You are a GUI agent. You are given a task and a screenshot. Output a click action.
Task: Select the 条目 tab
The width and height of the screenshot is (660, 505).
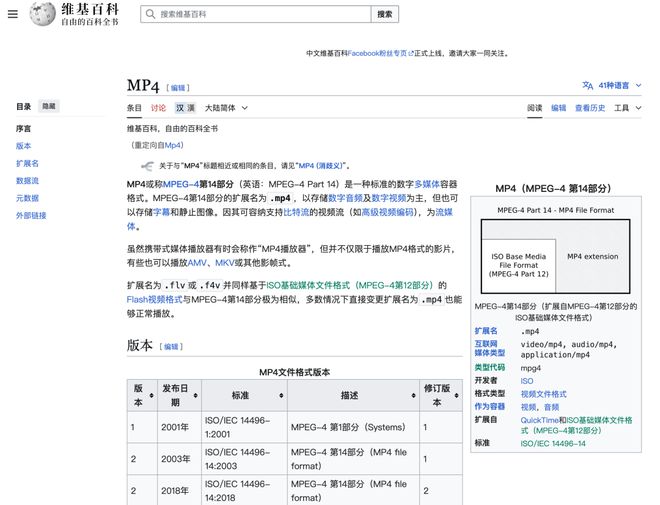(x=134, y=108)
